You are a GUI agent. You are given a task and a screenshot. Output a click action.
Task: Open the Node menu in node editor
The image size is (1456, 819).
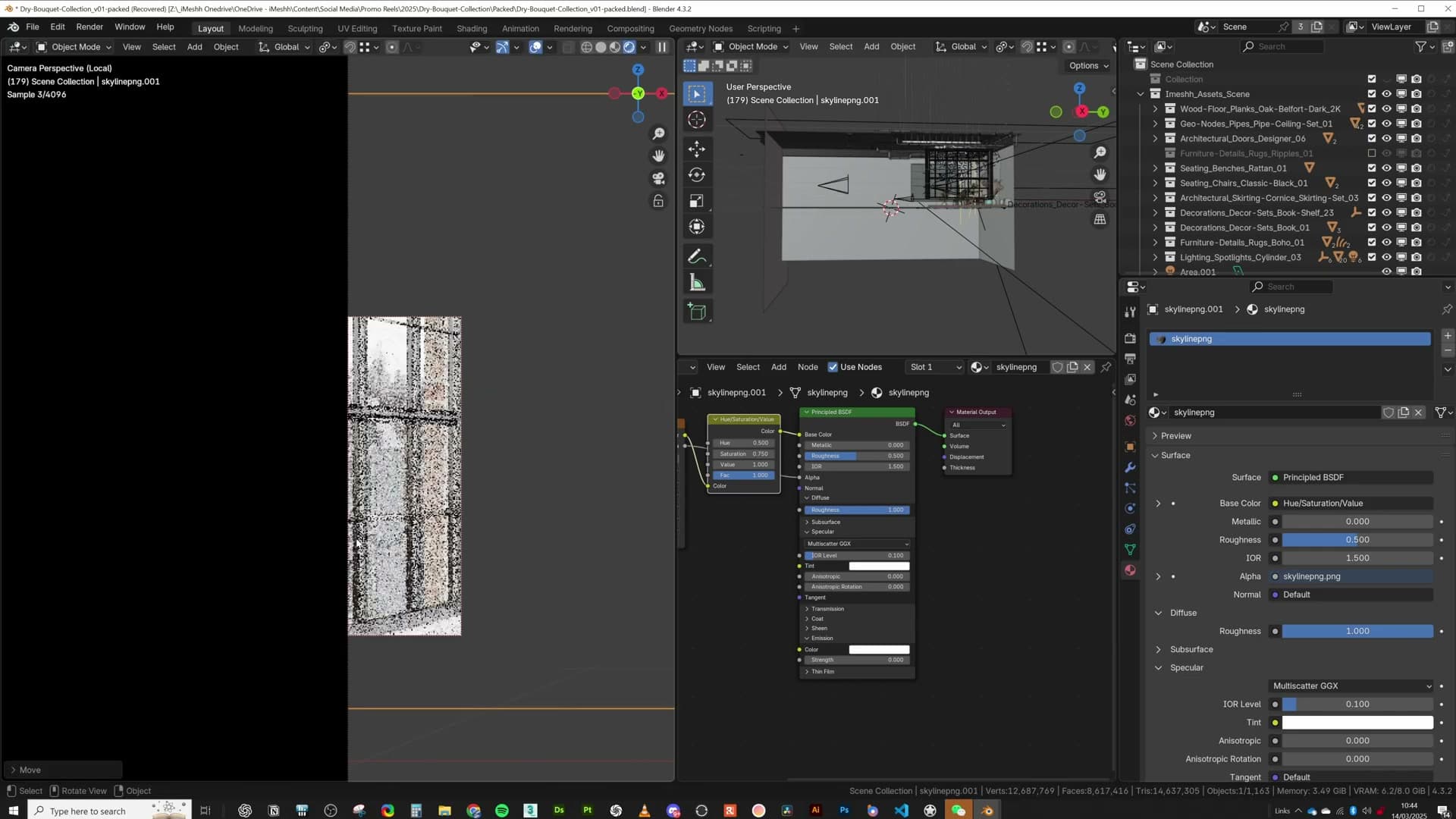(808, 367)
